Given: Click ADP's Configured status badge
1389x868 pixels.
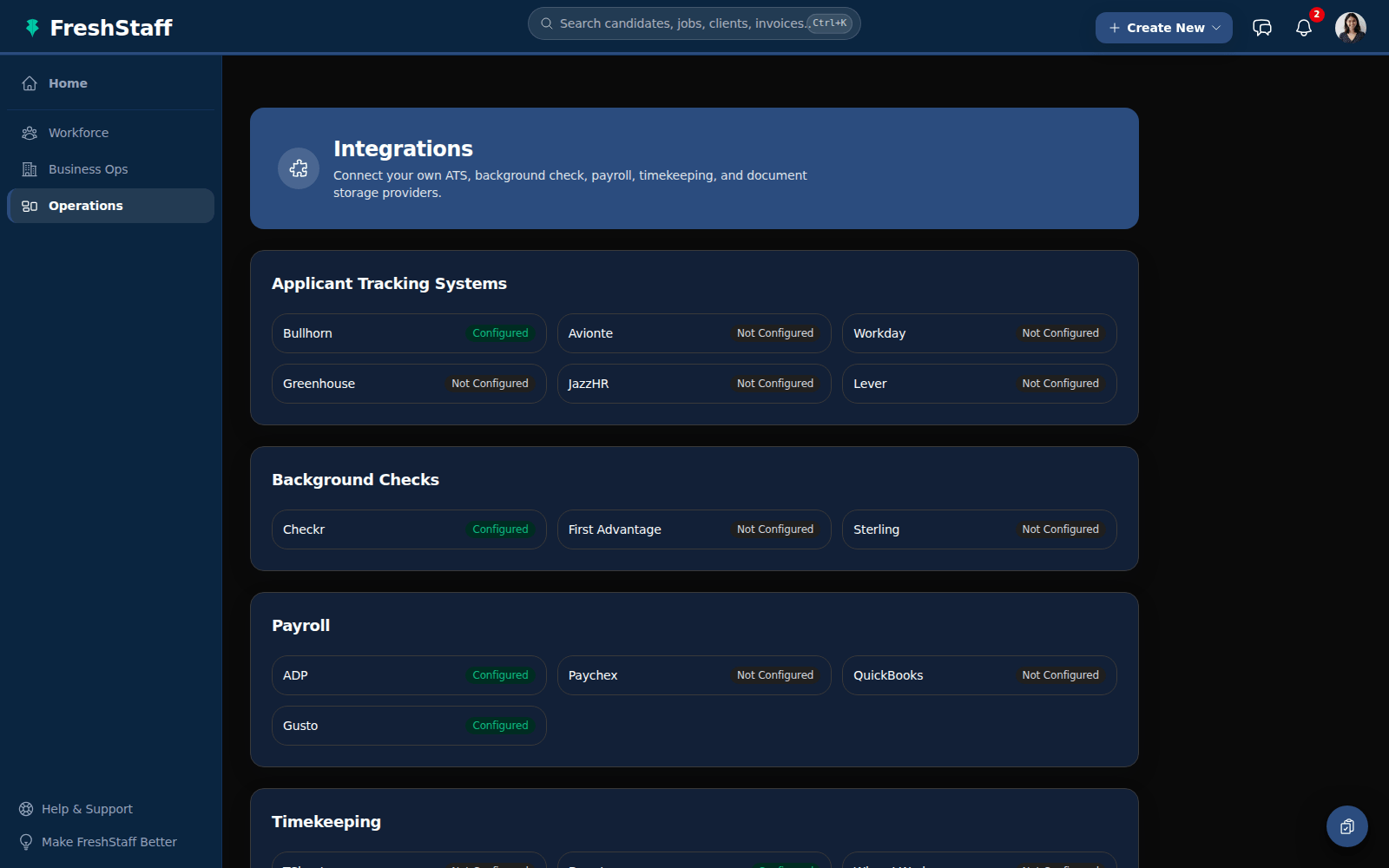Looking at the screenshot, I should 500,675.
